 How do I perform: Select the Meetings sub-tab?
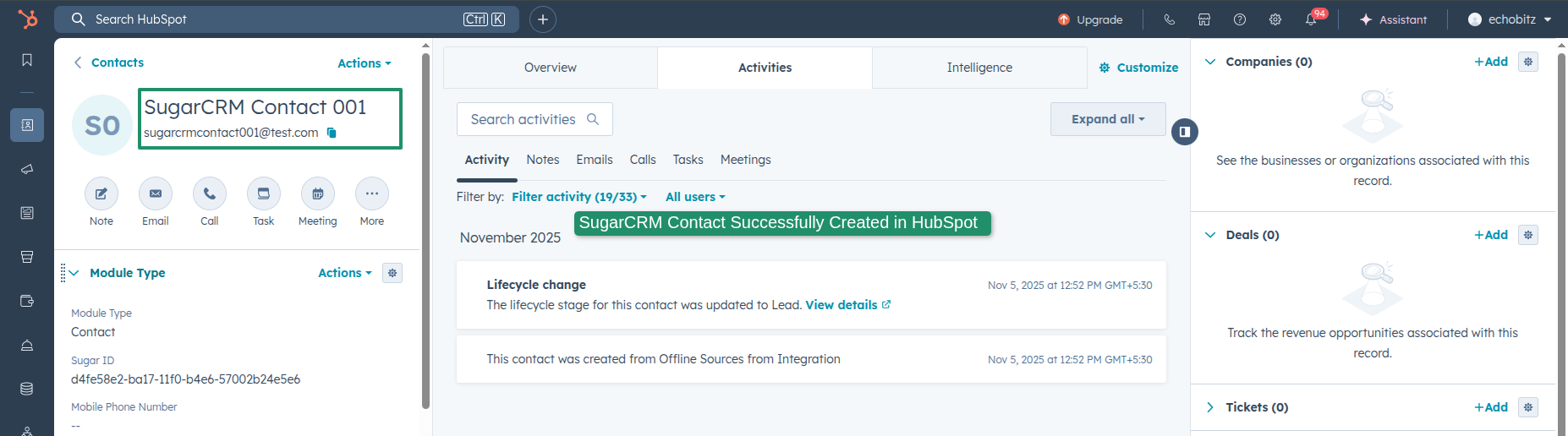tap(746, 160)
